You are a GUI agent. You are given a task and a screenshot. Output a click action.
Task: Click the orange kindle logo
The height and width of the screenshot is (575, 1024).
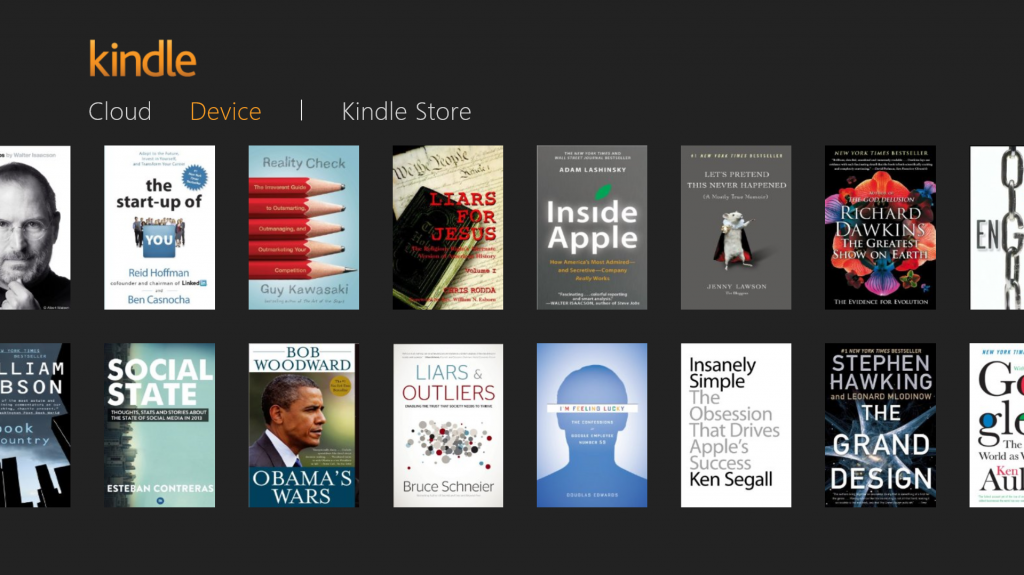(142, 59)
